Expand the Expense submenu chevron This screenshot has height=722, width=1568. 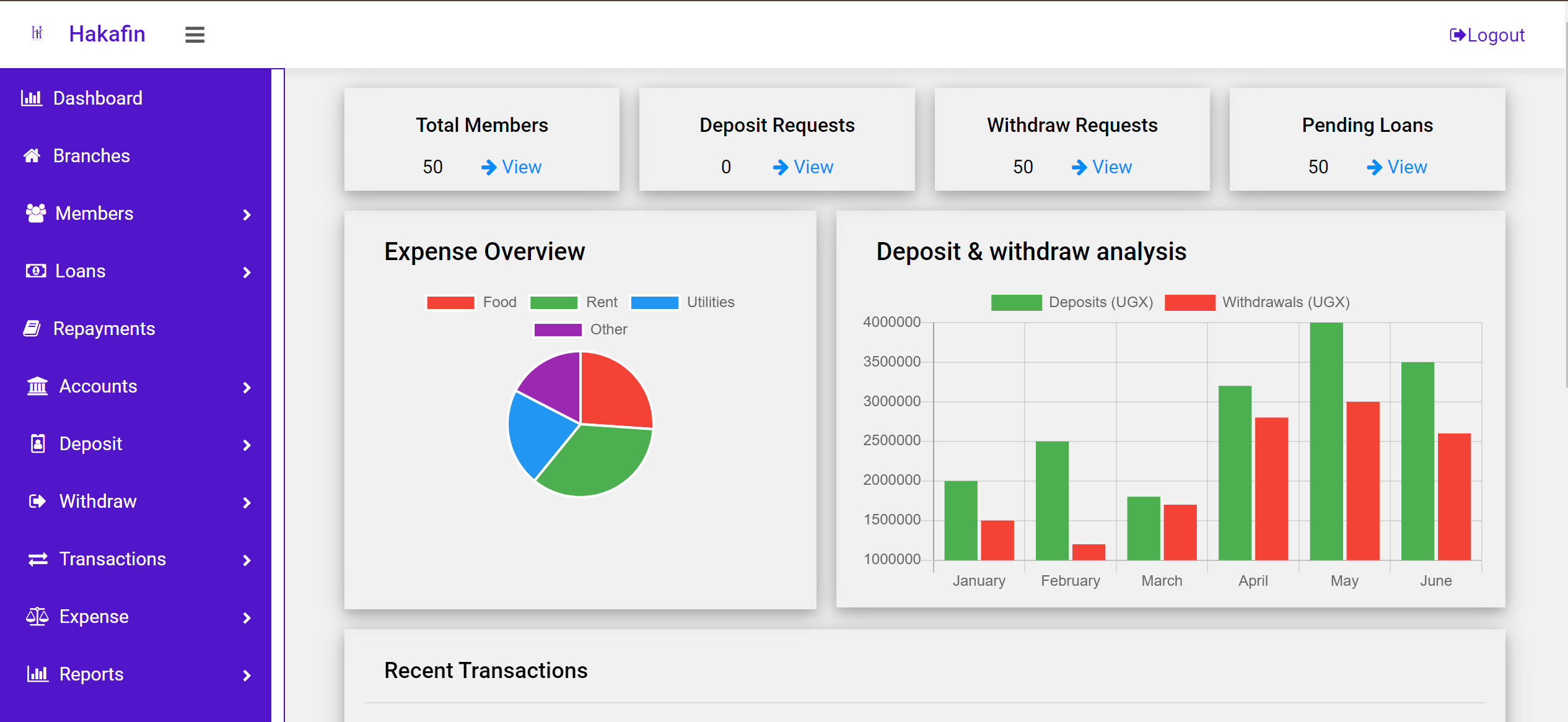247,618
